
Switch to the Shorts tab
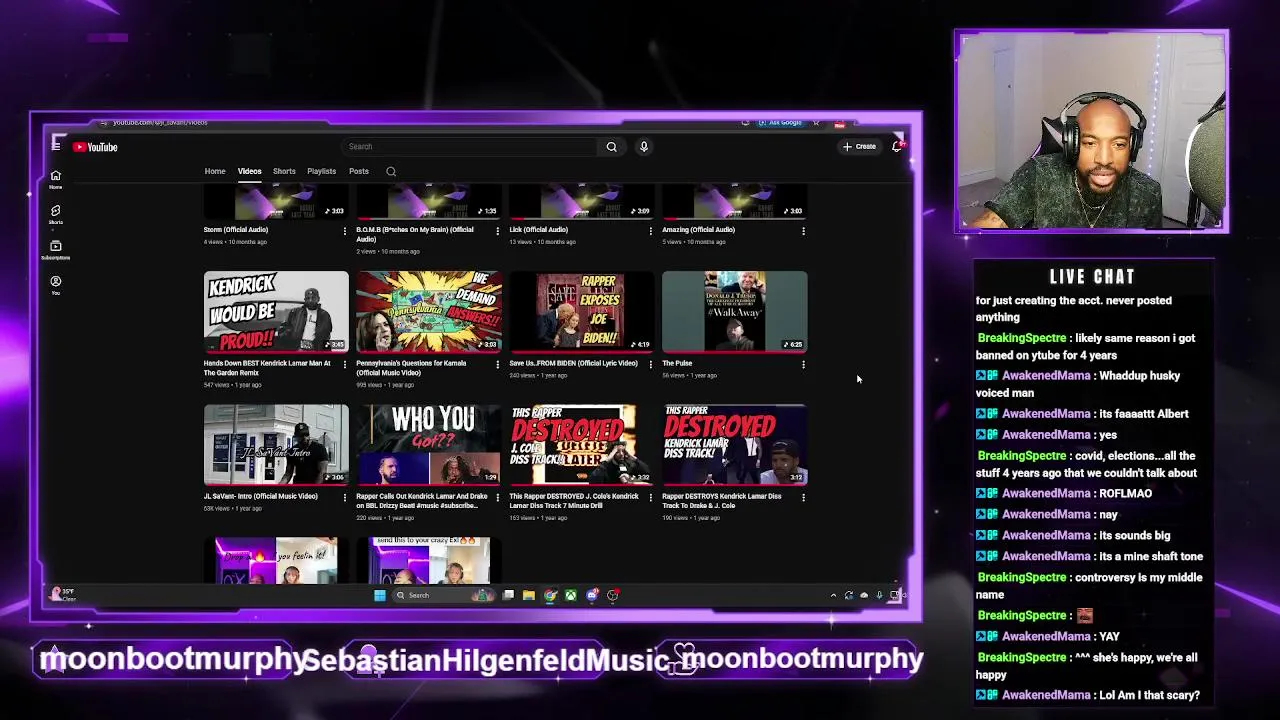click(x=284, y=171)
